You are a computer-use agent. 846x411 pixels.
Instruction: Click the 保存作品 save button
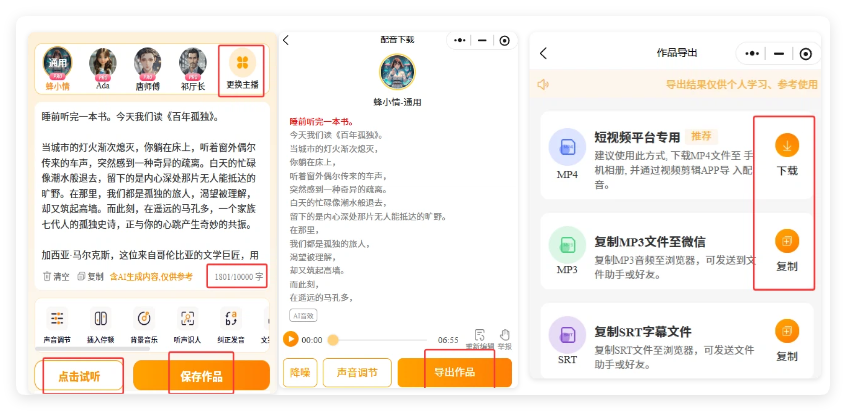tap(201, 376)
